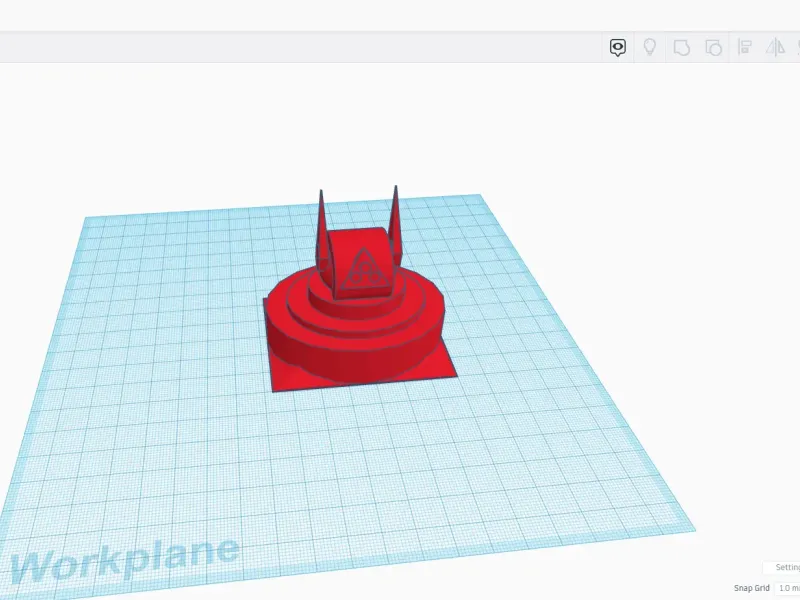Screen dimensions: 800x600
Task: Click the Ungroup shapes icon
Action: pos(713,47)
